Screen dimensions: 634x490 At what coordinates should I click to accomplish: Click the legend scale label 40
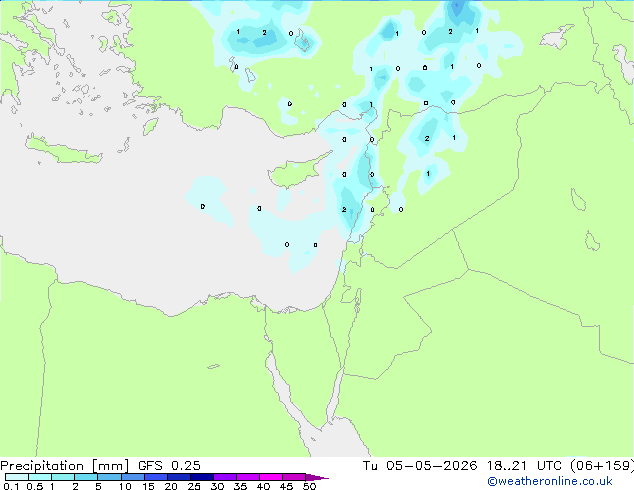[x=263, y=486]
